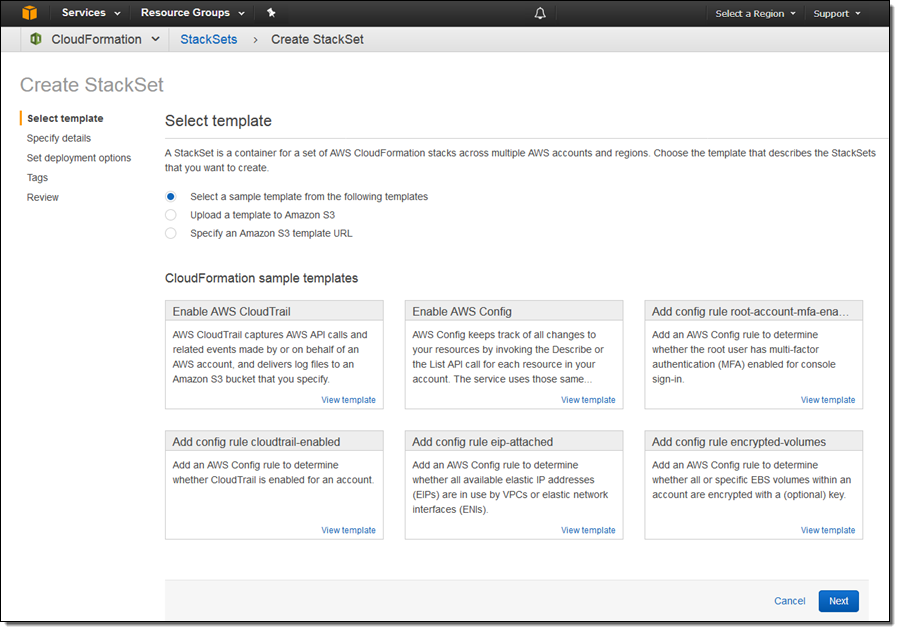Click the AWS orange cube logo
This screenshot has height=632, width=900.
point(30,13)
